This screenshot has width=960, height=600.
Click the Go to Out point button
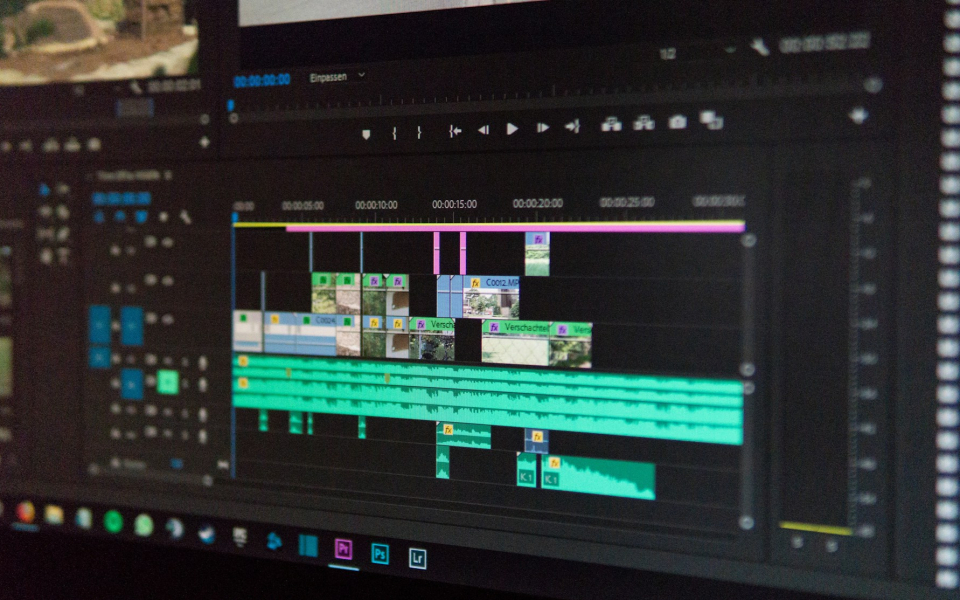(572, 127)
